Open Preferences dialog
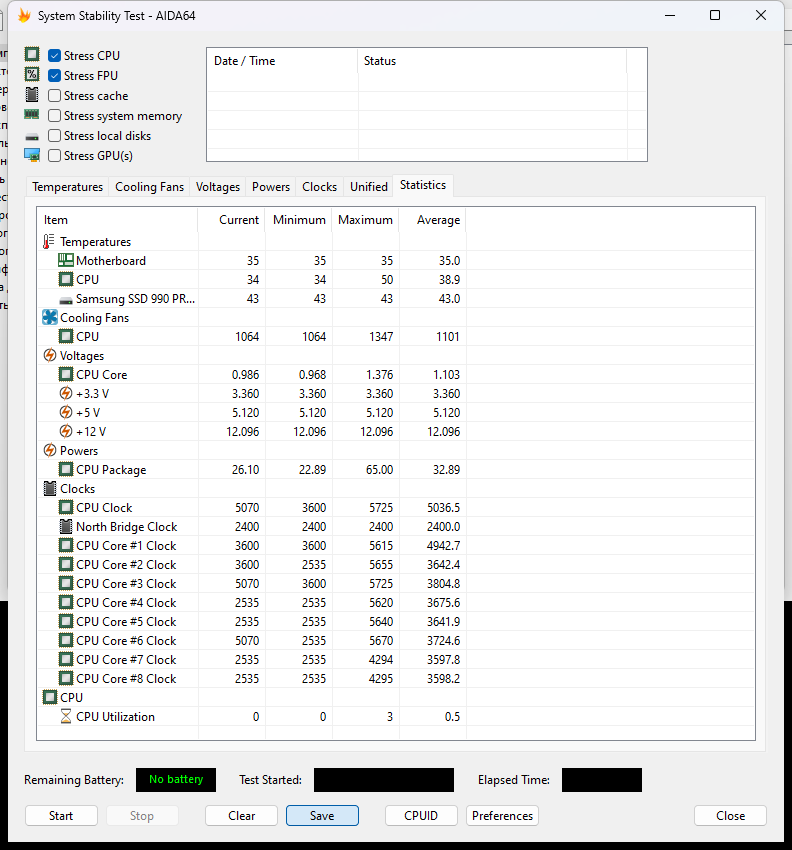Screen dimensions: 792x850 [x=502, y=816]
